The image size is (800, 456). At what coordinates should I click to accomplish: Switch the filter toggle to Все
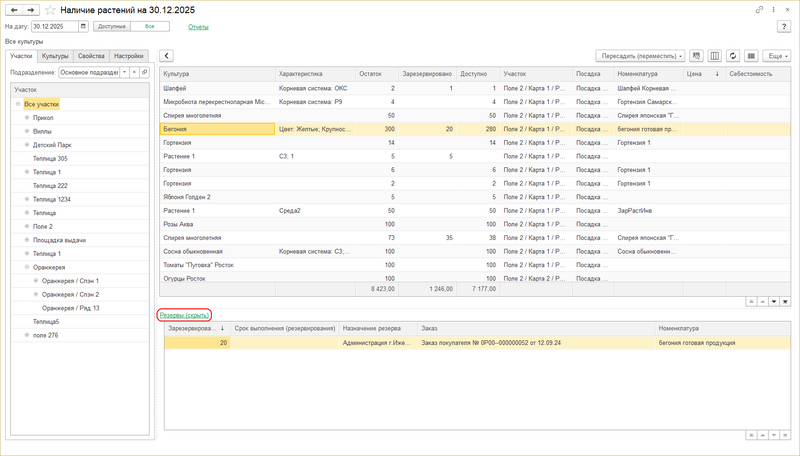[149, 27]
